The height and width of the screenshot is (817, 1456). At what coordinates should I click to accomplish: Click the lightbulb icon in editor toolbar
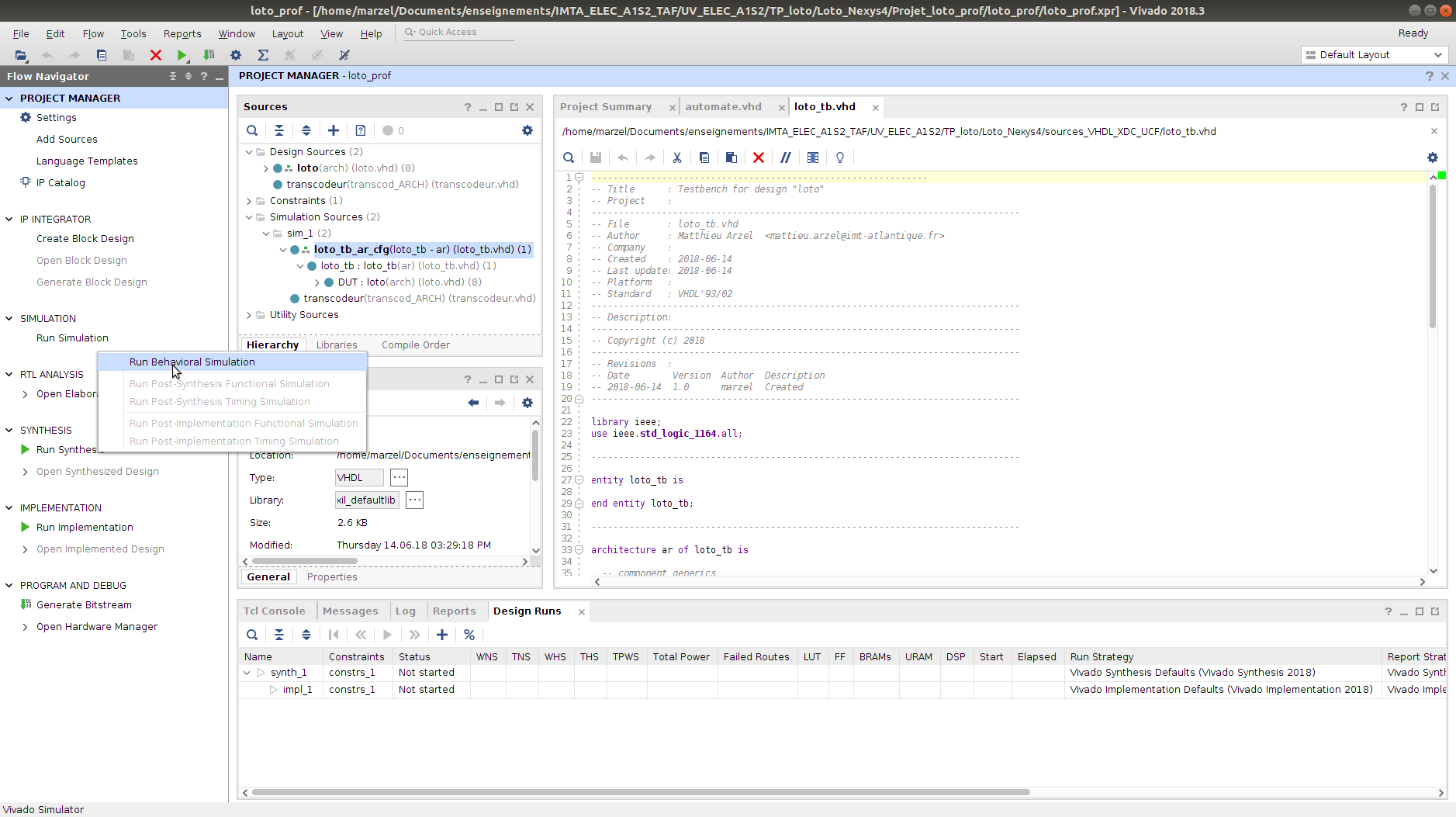click(x=840, y=158)
